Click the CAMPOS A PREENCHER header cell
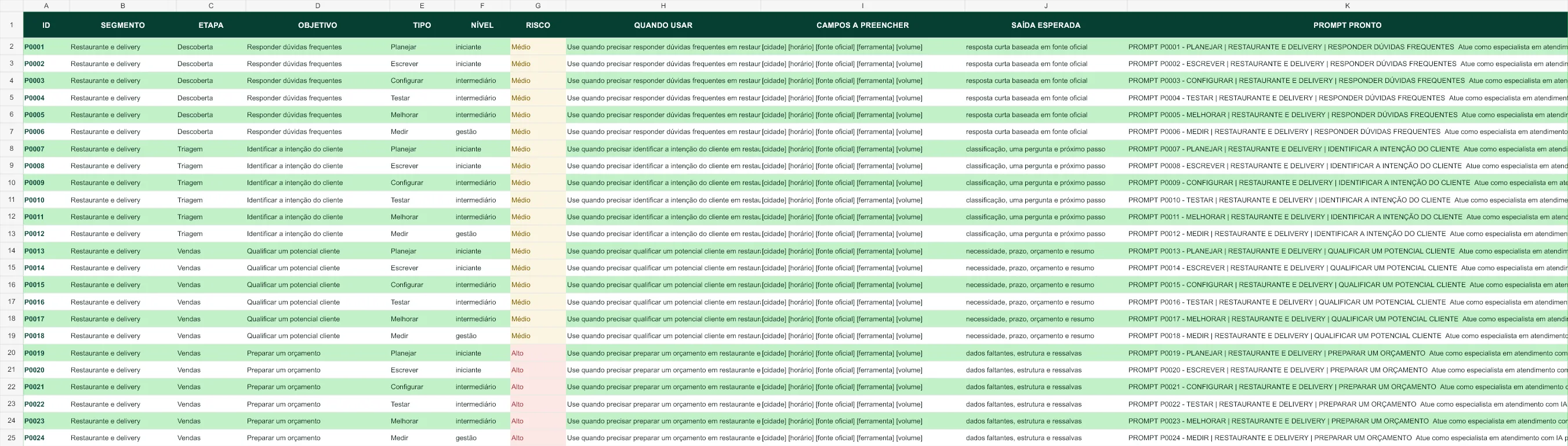The width and height of the screenshot is (1568, 446). tap(862, 25)
